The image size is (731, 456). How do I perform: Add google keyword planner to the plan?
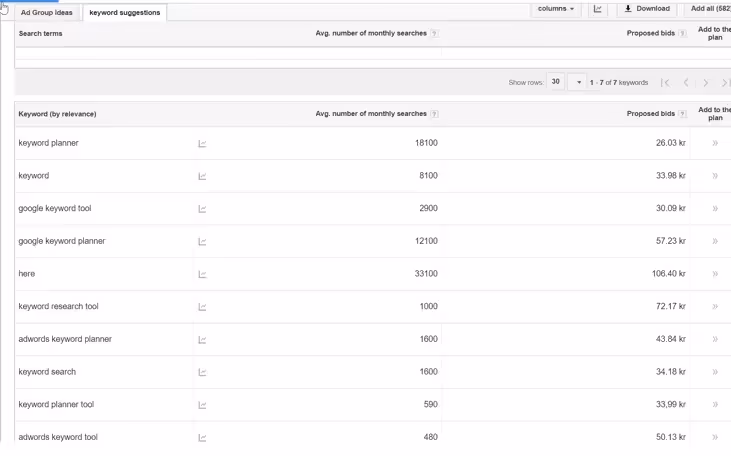tap(715, 241)
